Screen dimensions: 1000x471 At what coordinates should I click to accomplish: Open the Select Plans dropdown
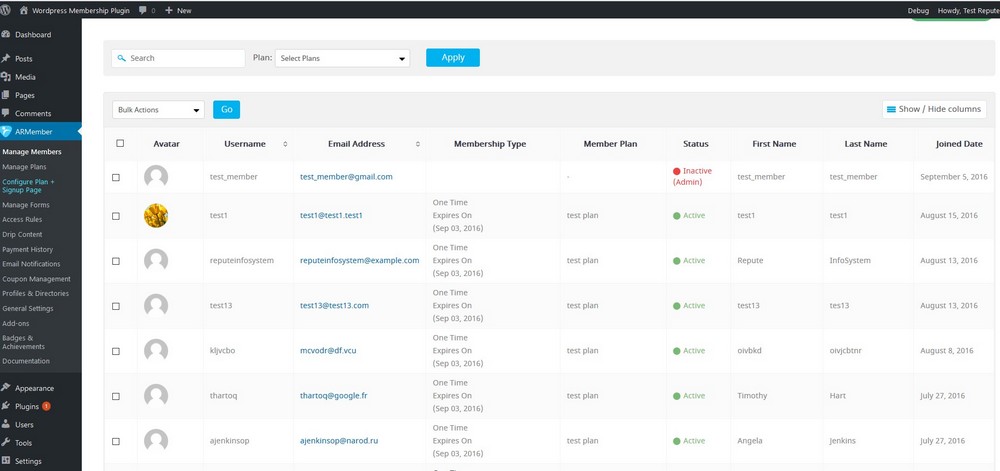click(x=342, y=58)
